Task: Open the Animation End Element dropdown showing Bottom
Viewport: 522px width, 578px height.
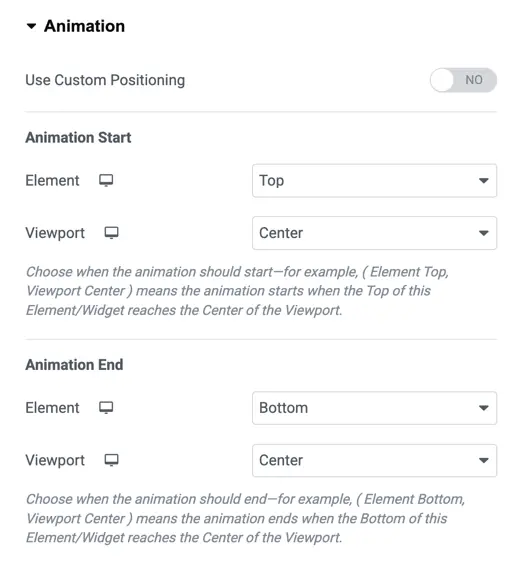Action: click(374, 408)
